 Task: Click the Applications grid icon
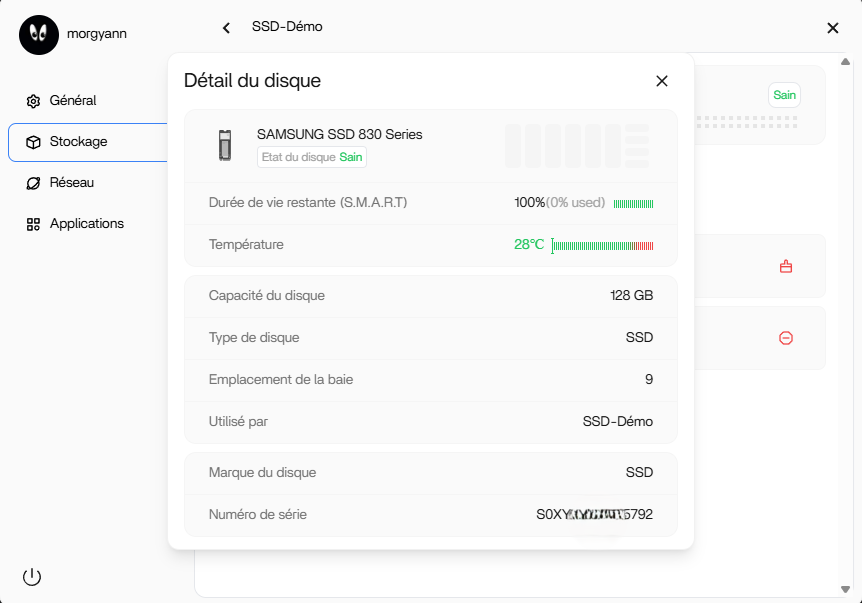33,224
